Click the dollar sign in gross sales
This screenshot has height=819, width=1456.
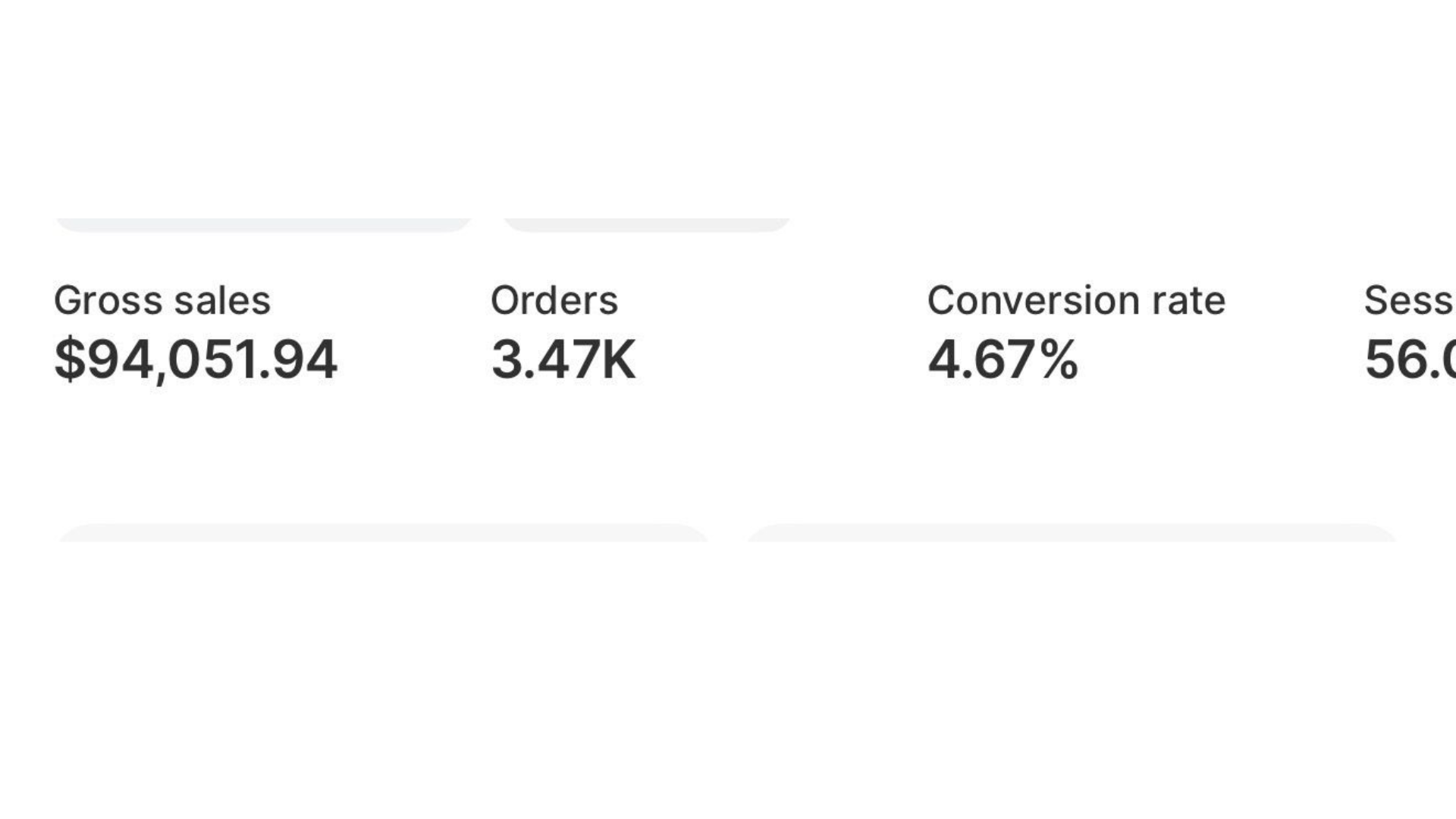coord(70,359)
